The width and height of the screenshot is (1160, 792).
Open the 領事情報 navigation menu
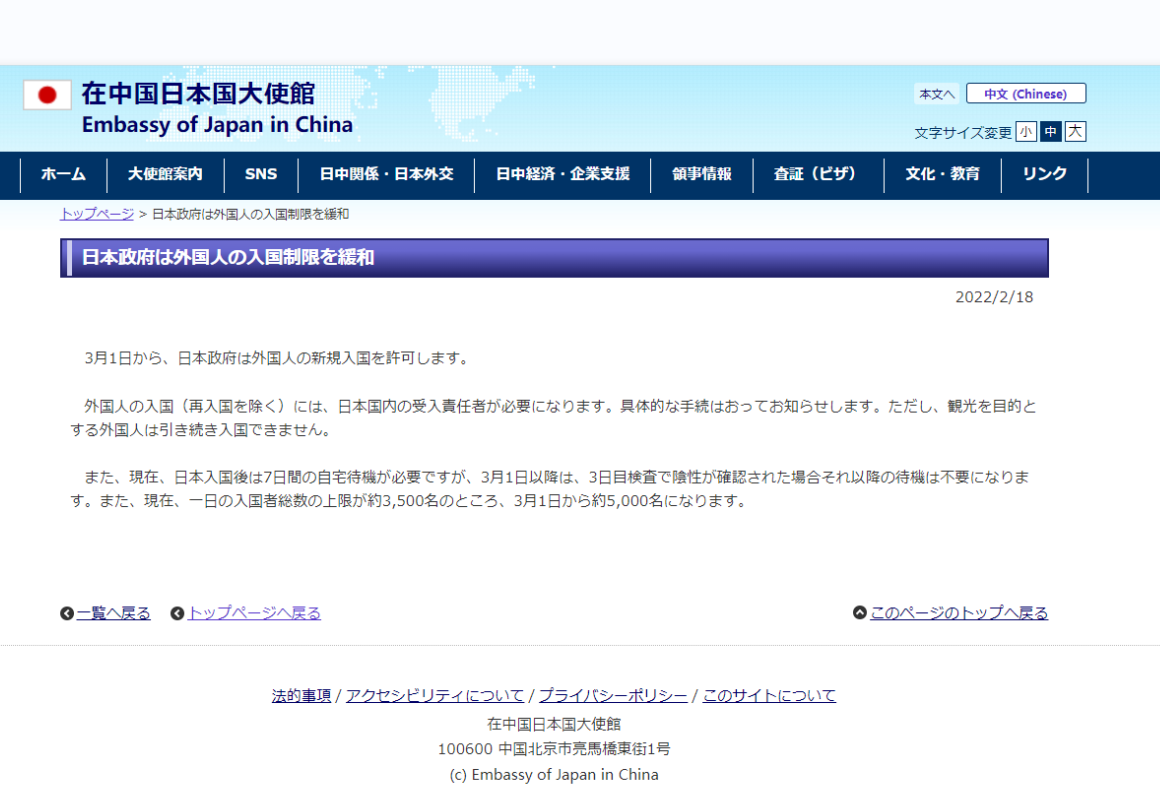(x=702, y=174)
